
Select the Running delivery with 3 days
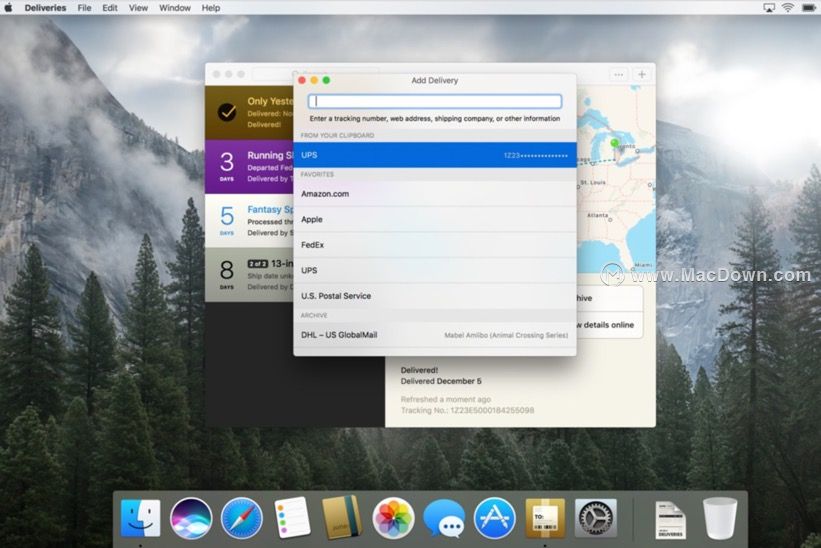249,167
